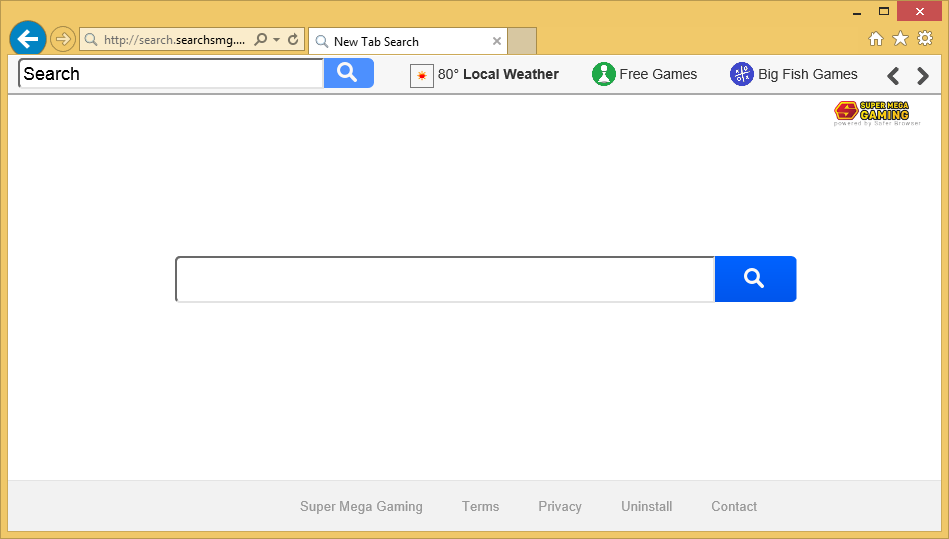Open the Tools gear icon
Image resolution: width=949 pixels, height=539 pixels.
(925, 39)
